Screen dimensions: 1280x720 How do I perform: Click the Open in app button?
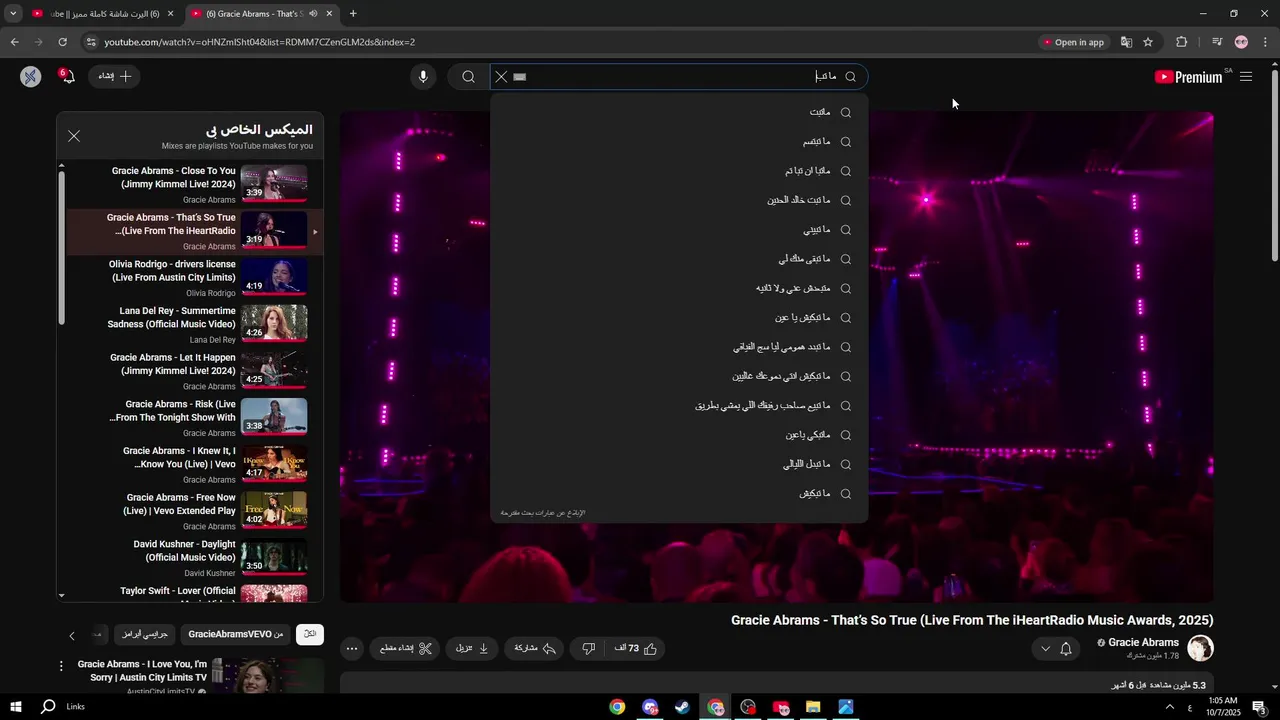point(1074,42)
